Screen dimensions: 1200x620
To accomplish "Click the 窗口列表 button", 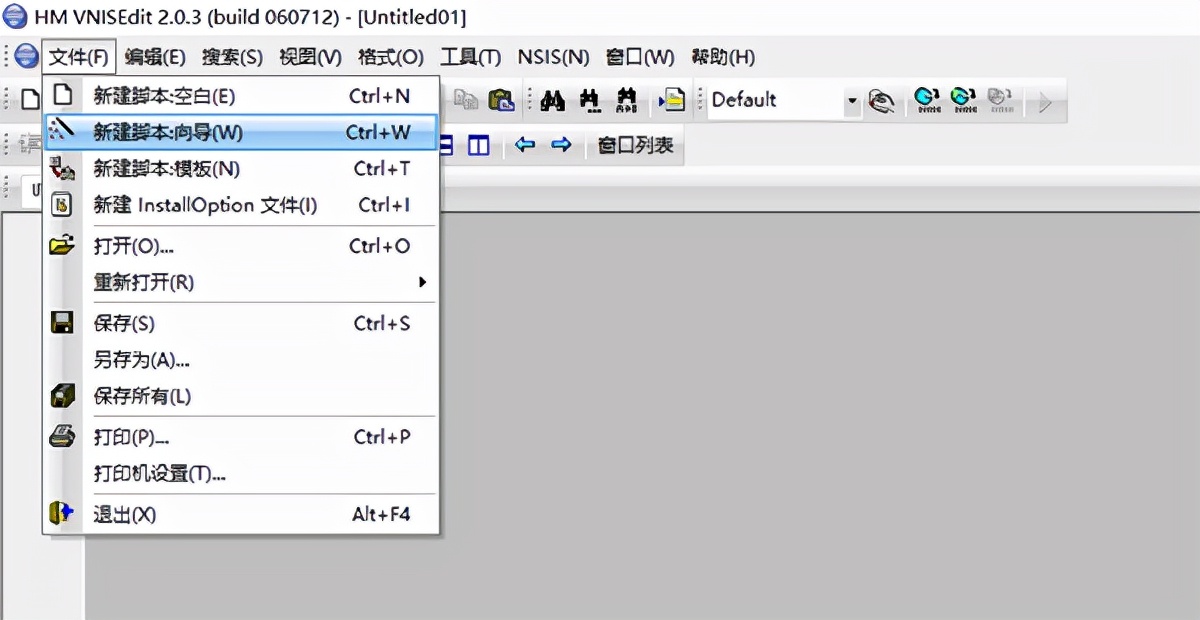I will pos(636,145).
